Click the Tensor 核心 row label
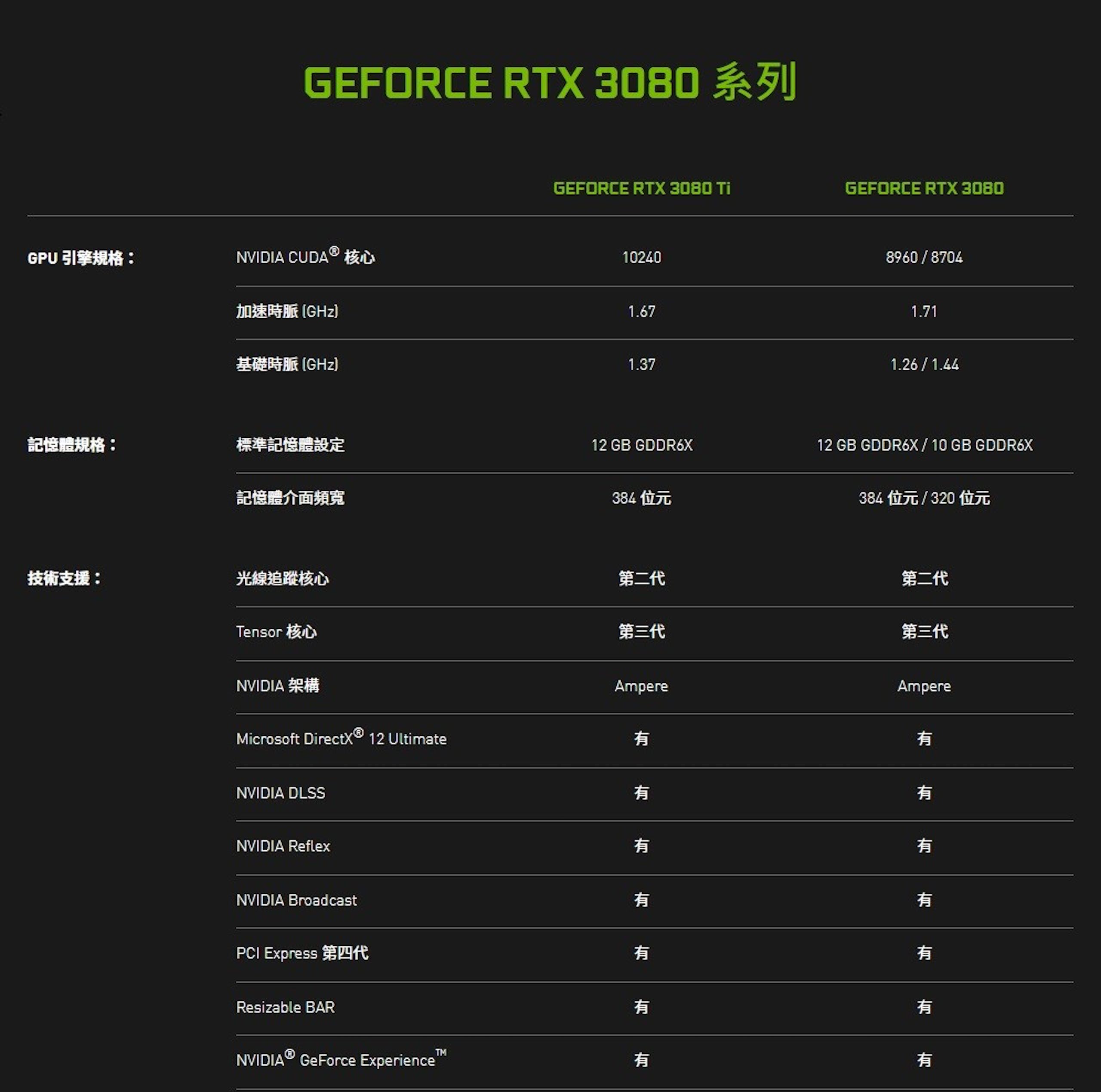Viewport: 1101px width, 1092px height. point(277,631)
